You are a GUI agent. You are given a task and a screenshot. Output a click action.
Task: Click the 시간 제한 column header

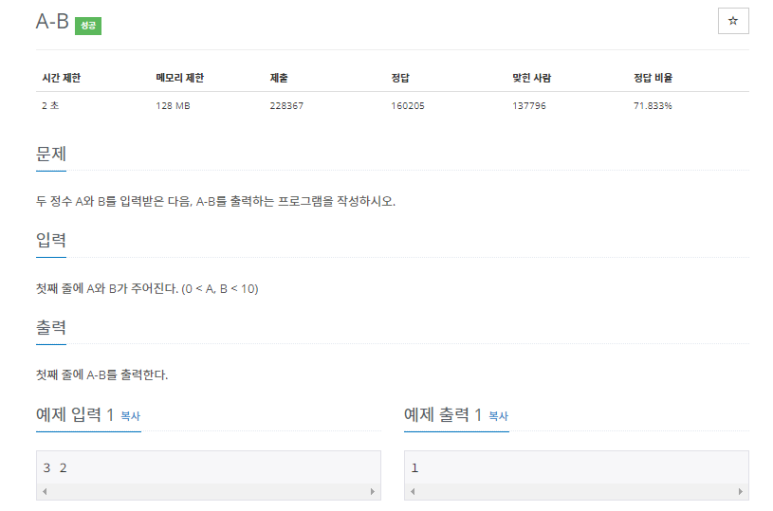tap(61, 78)
